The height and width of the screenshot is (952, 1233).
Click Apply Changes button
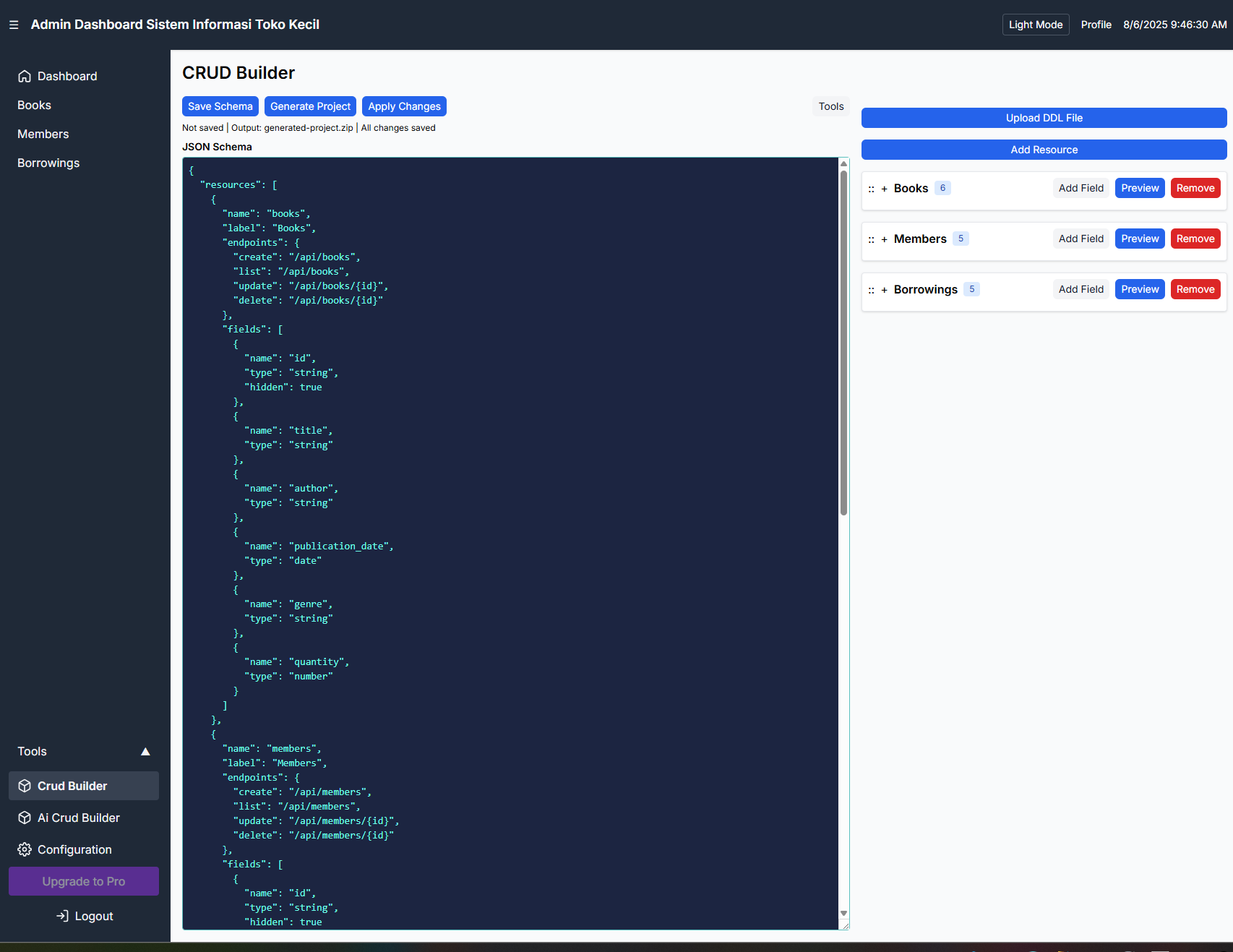(404, 106)
